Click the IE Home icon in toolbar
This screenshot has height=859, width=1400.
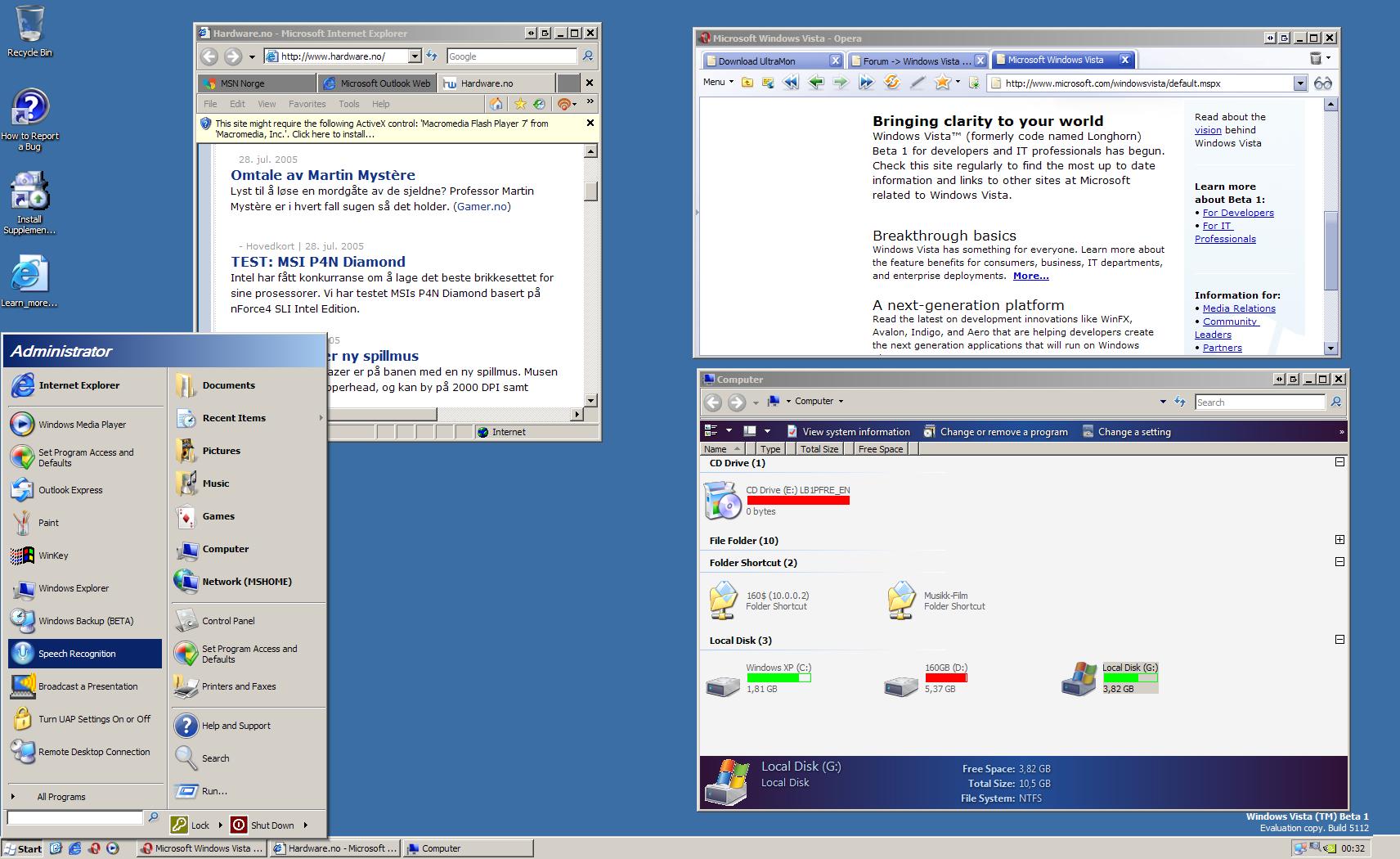click(496, 104)
